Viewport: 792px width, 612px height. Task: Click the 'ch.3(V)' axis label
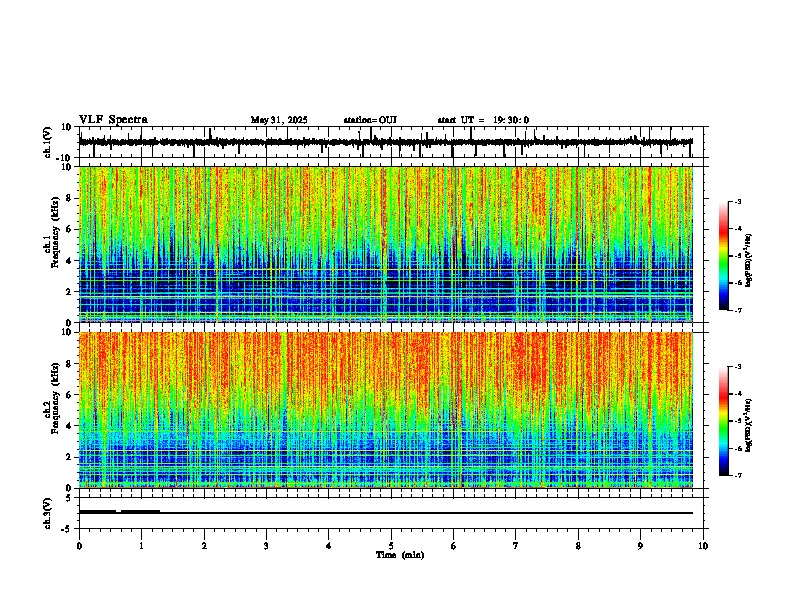coord(49,513)
